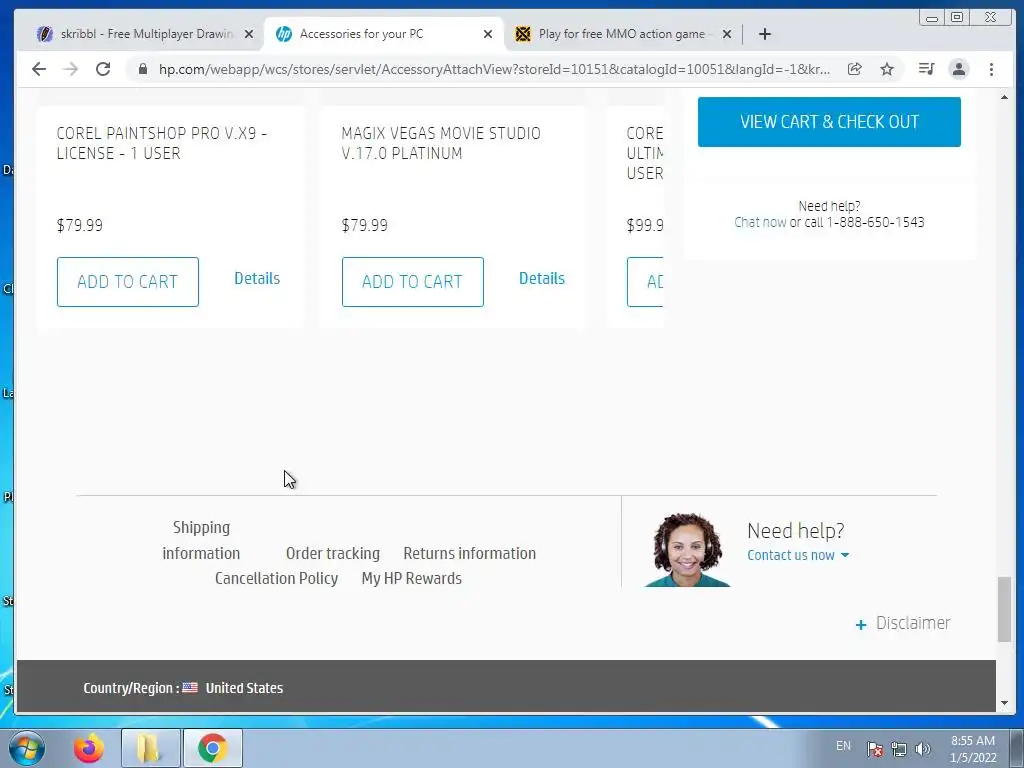The height and width of the screenshot is (768, 1024).
Task: Close the MMO action game tab
Action: click(x=727, y=34)
